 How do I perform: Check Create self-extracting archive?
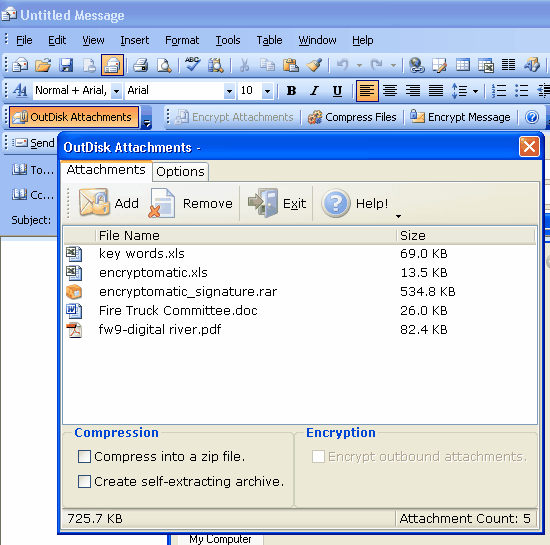pos(84,482)
